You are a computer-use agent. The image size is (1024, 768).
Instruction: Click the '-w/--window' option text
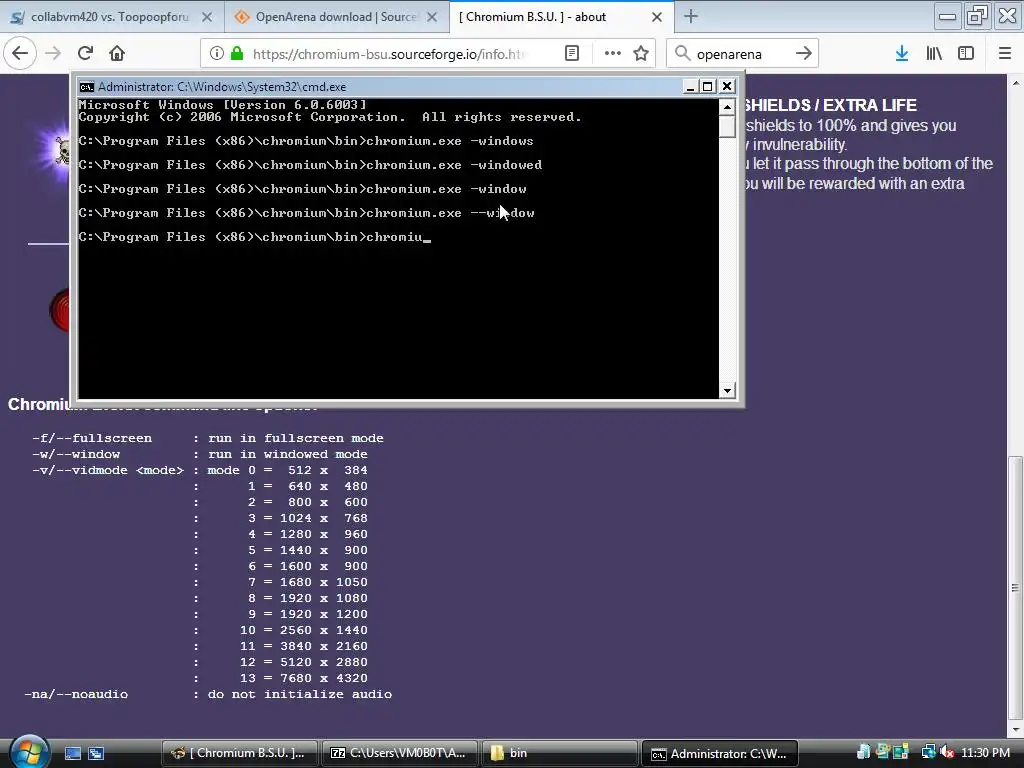tap(76, 454)
